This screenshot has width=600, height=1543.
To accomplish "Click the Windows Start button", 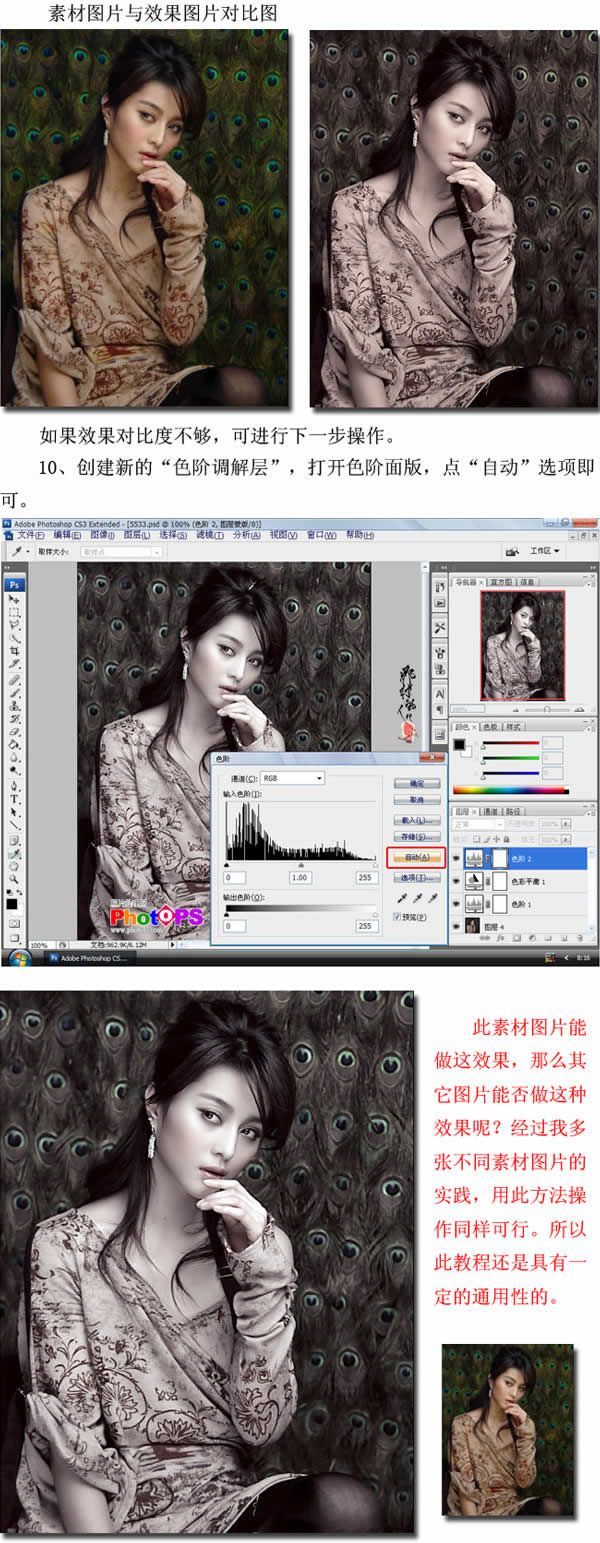I will [x=20, y=957].
